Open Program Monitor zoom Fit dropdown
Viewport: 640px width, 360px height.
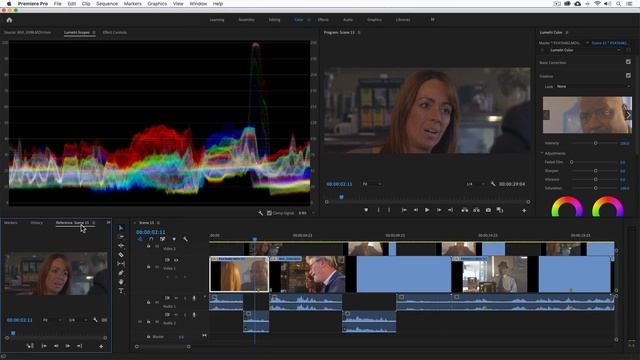(x=372, y=184)
